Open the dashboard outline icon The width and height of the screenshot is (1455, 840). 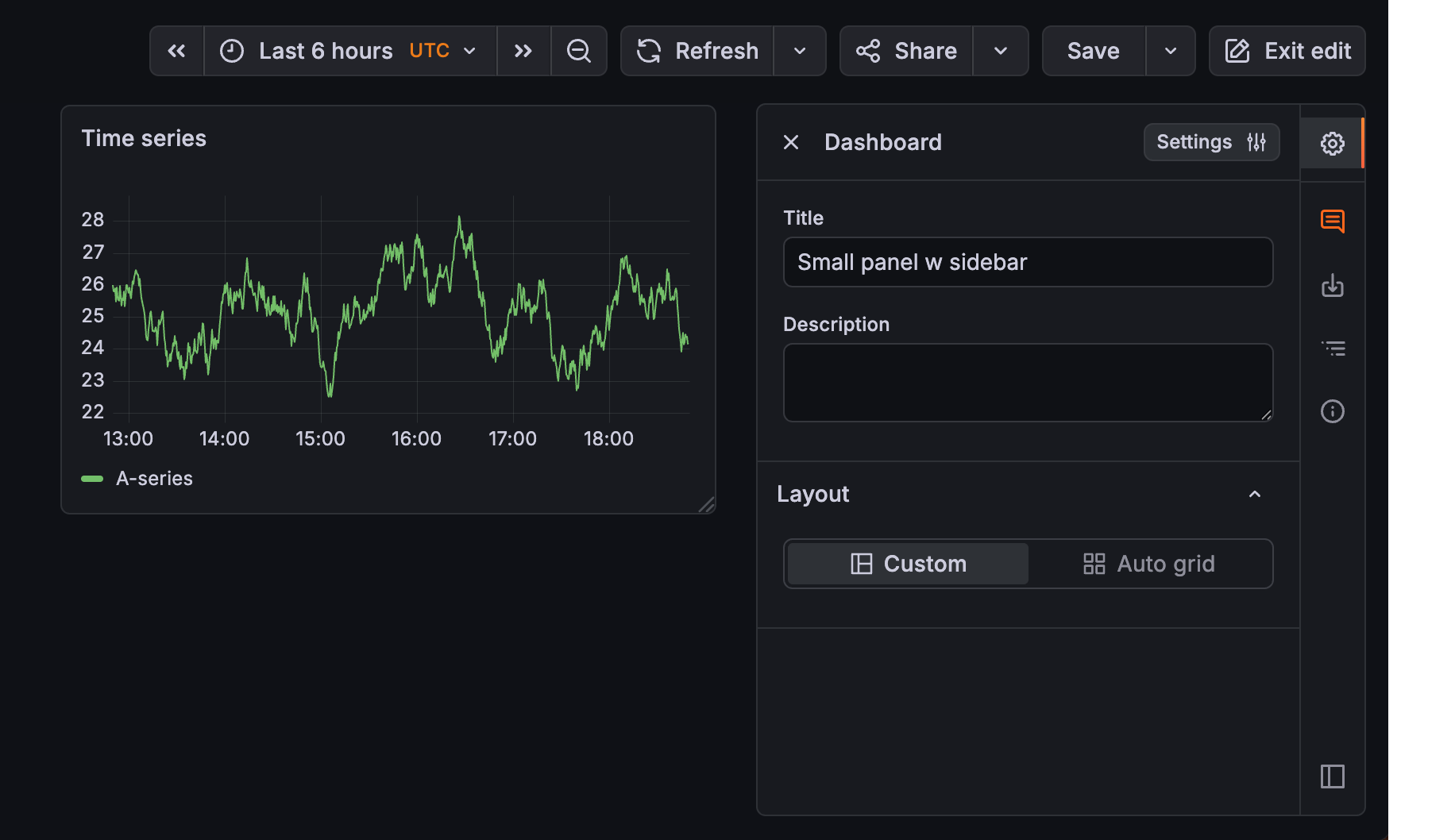pos(1333,348)
